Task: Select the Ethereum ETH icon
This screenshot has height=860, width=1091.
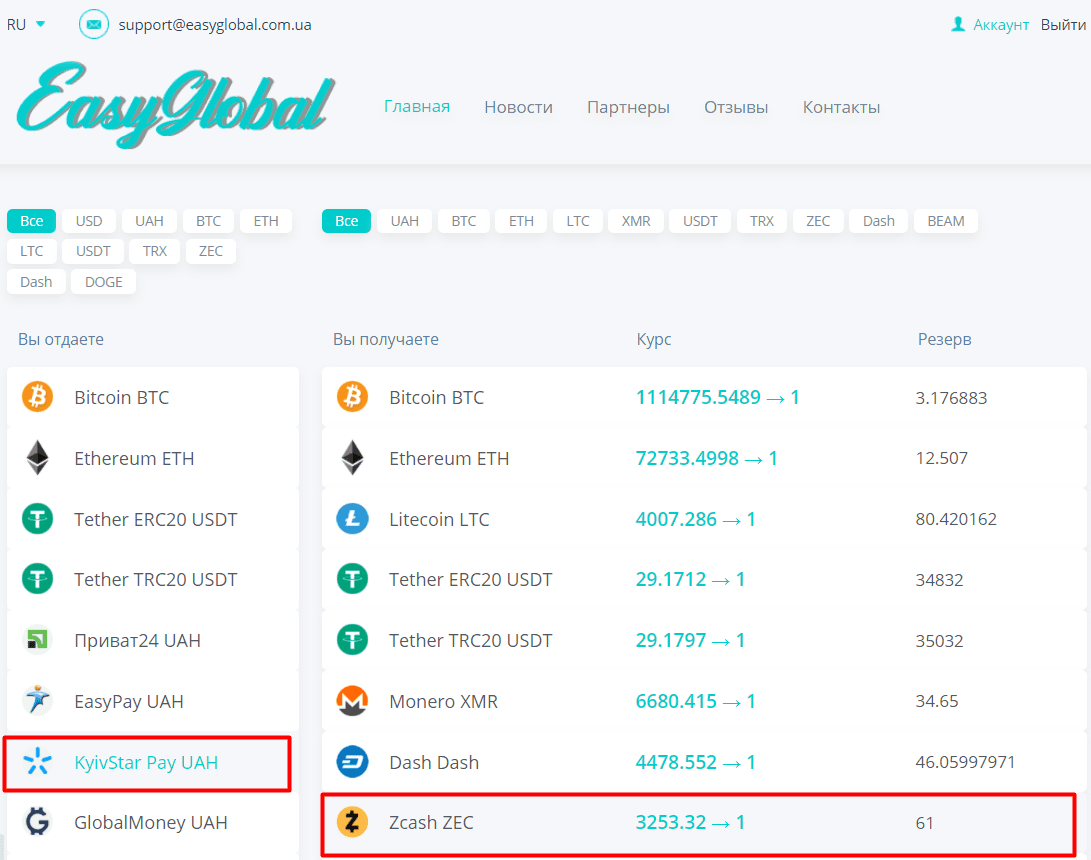Action: coord(37,457)
